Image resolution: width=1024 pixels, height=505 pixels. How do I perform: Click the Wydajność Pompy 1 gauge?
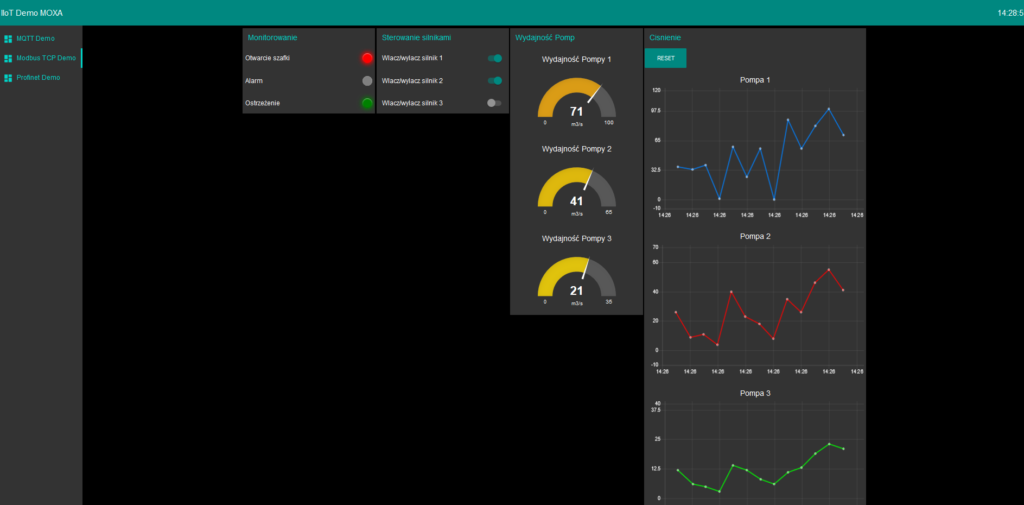click(576, 100)
